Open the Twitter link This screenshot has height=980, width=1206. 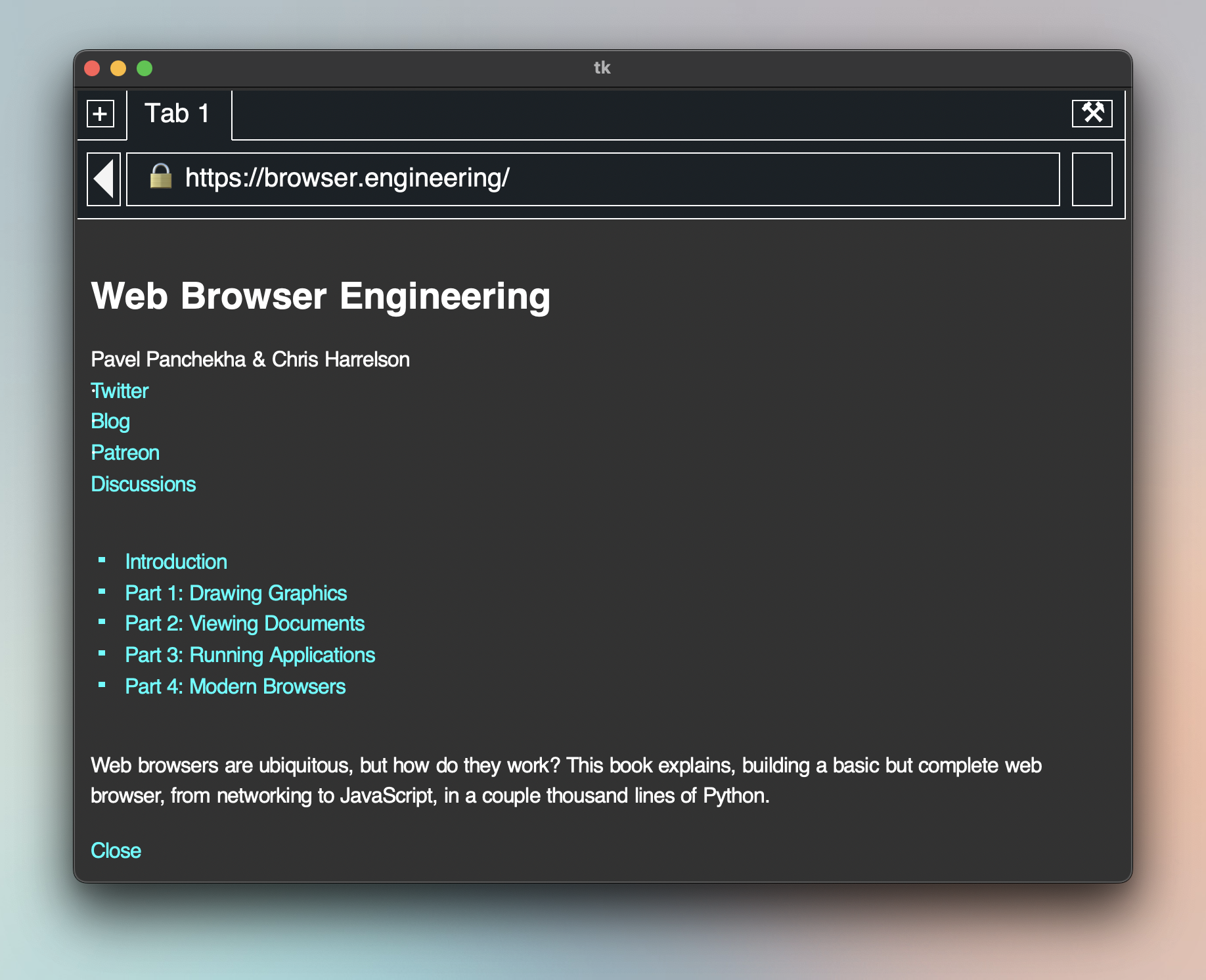coord(120,391)
